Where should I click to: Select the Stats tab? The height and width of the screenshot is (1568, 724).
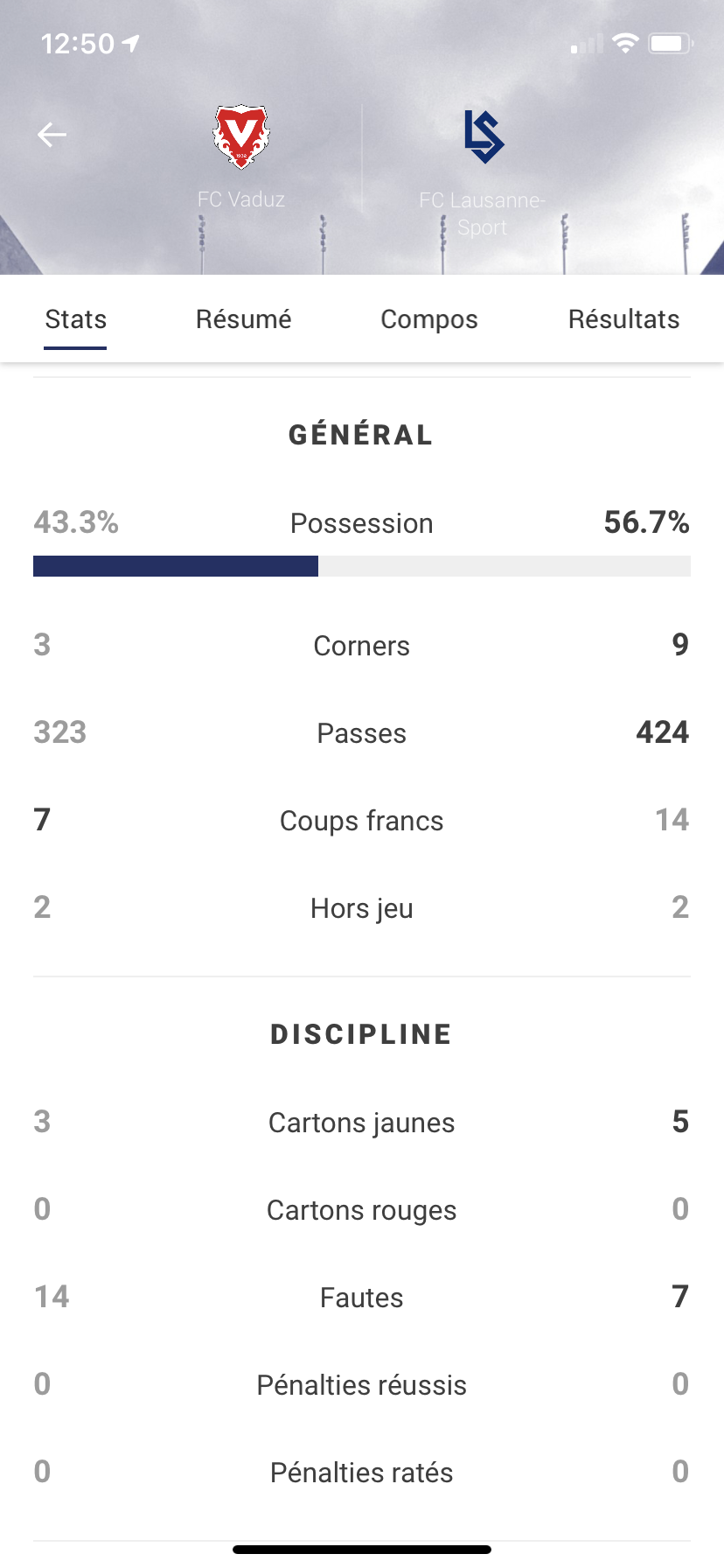pyautogui.click(x=75, y=319)
